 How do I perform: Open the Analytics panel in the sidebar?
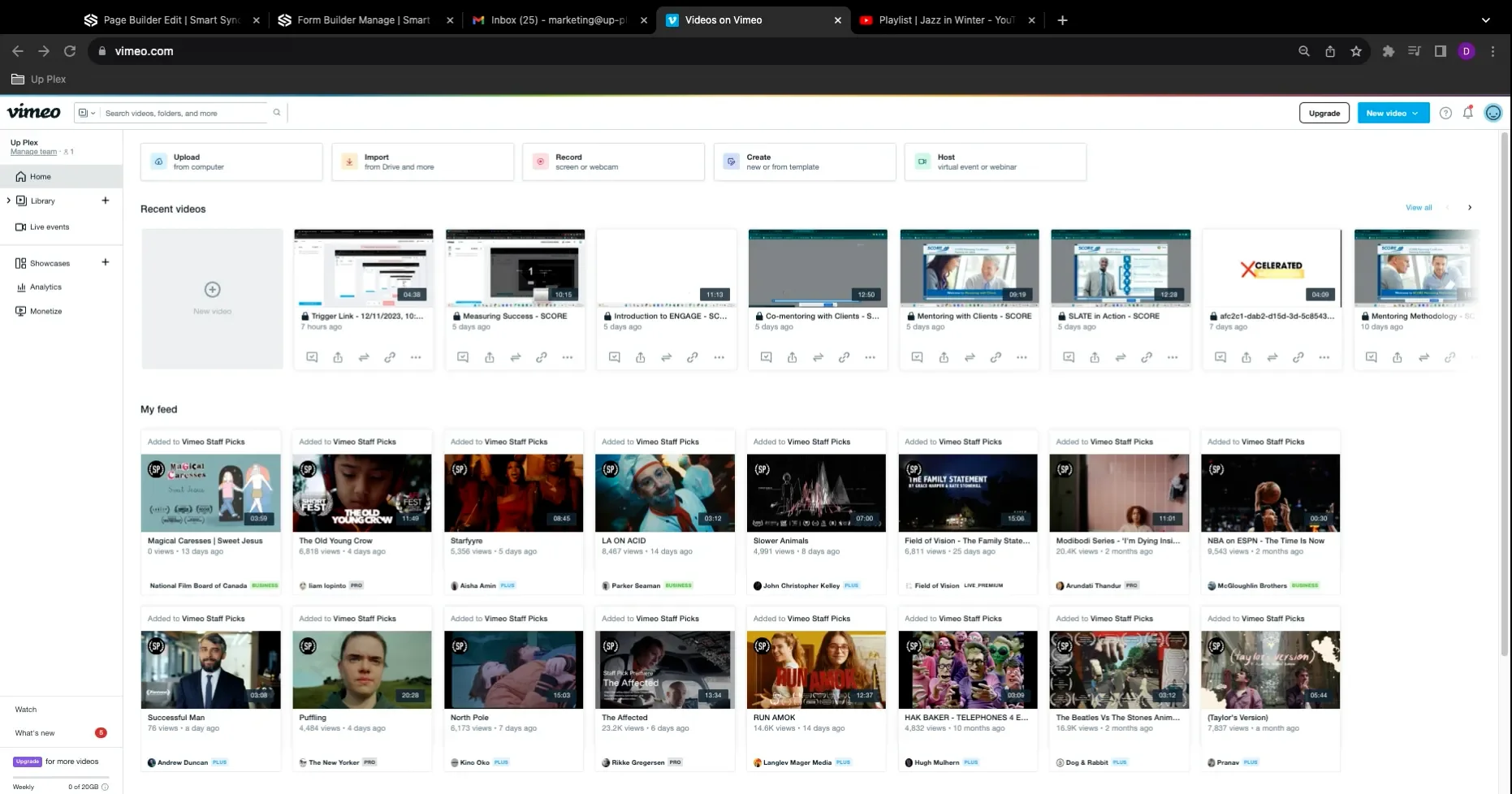pos(45,287)
